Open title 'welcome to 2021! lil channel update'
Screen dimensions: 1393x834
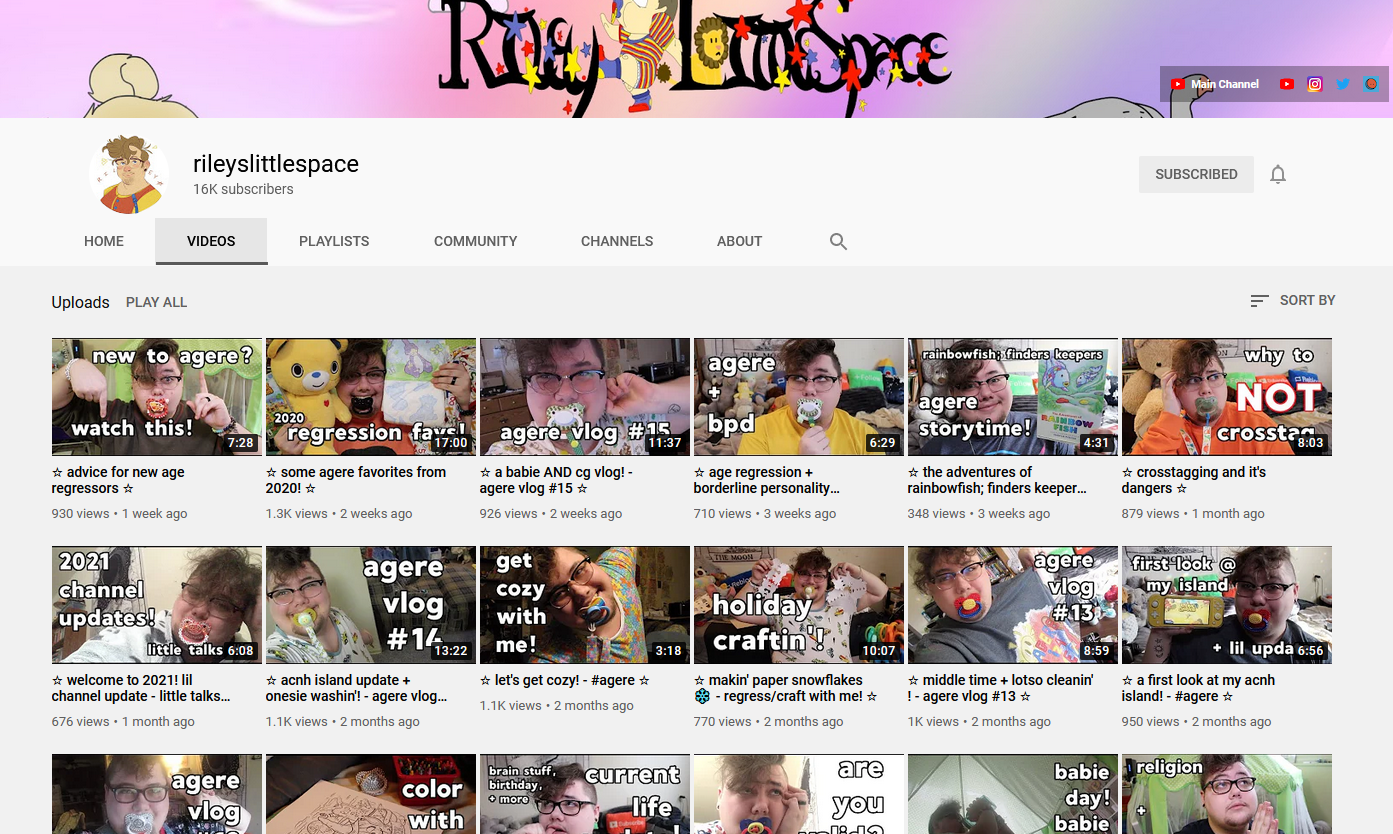(x=141, y=688)
